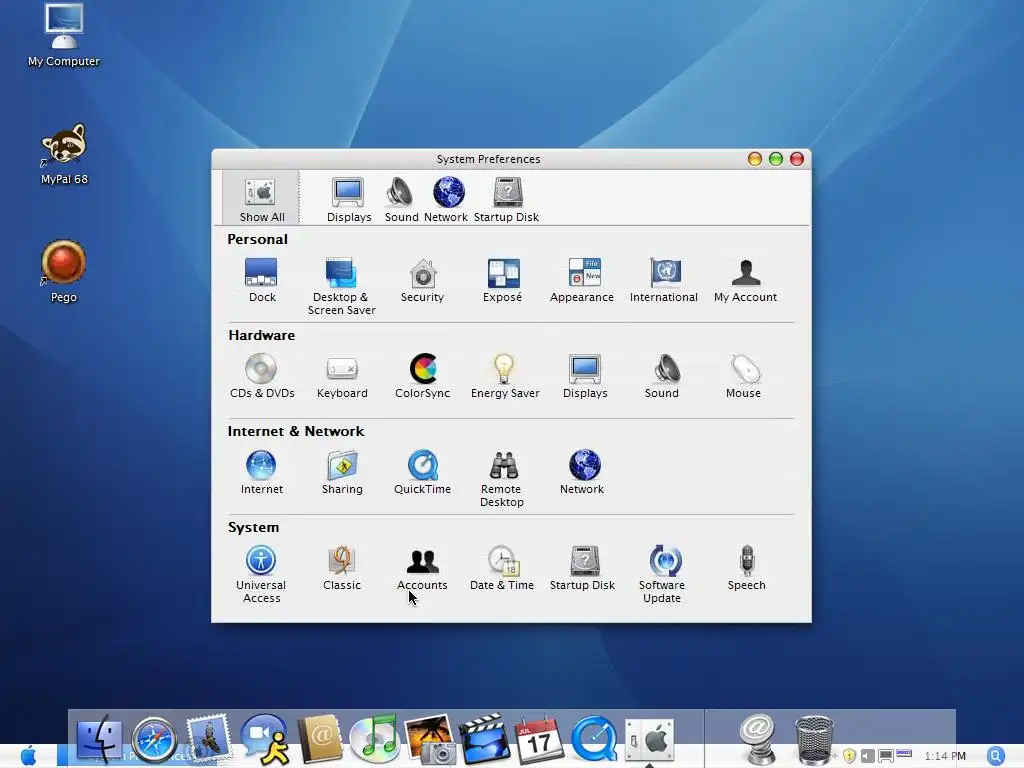
Task: Open Network from the top toolbar
Action: (447, 200)
